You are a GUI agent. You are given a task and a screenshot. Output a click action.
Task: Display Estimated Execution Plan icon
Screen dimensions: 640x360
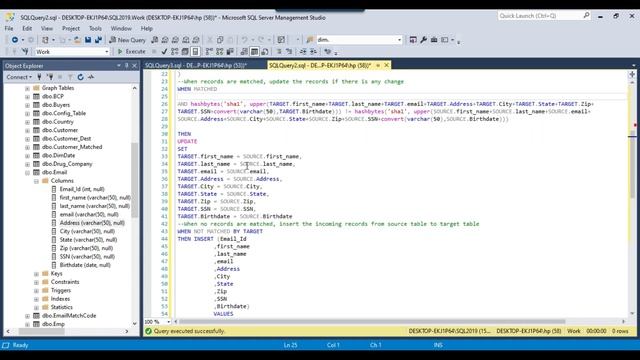[x=174, y=51]
